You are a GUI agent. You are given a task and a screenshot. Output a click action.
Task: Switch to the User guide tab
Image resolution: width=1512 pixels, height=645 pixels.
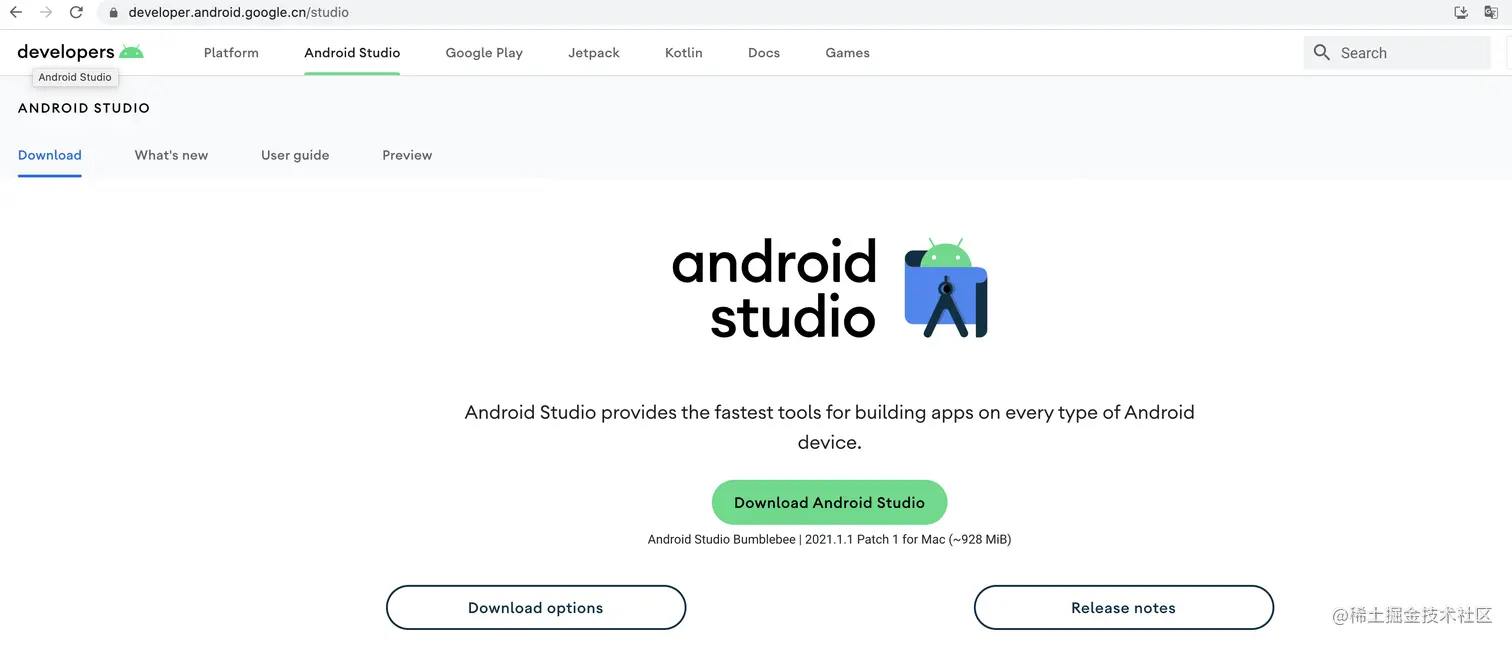click(x=295, y=155)
